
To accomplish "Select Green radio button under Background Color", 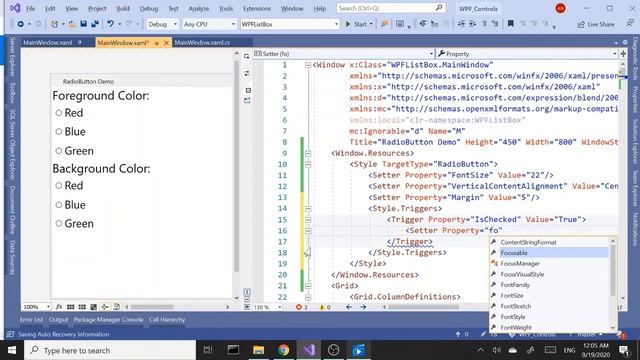I will (x=59, y=223).
